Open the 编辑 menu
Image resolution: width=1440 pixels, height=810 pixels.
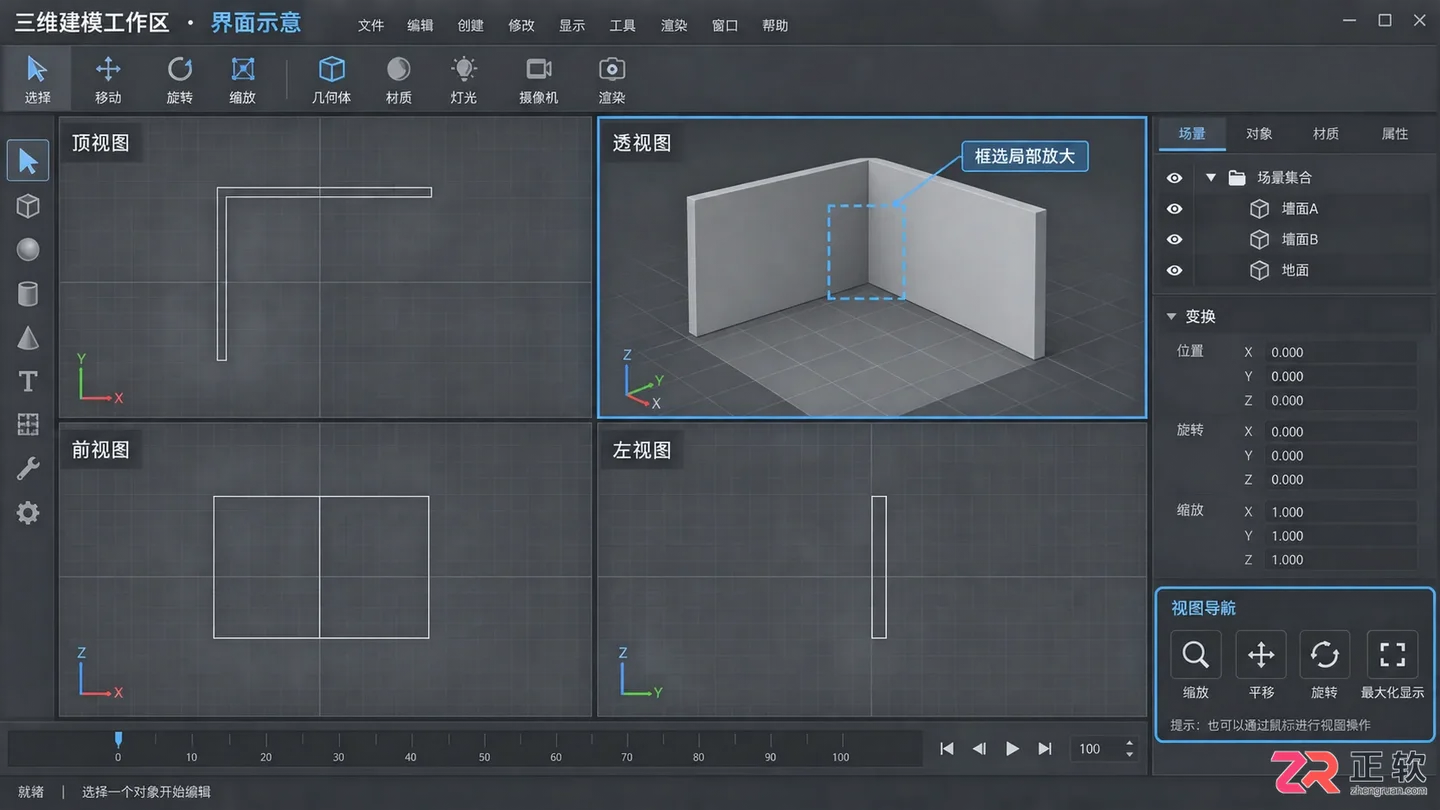(421, 25)
